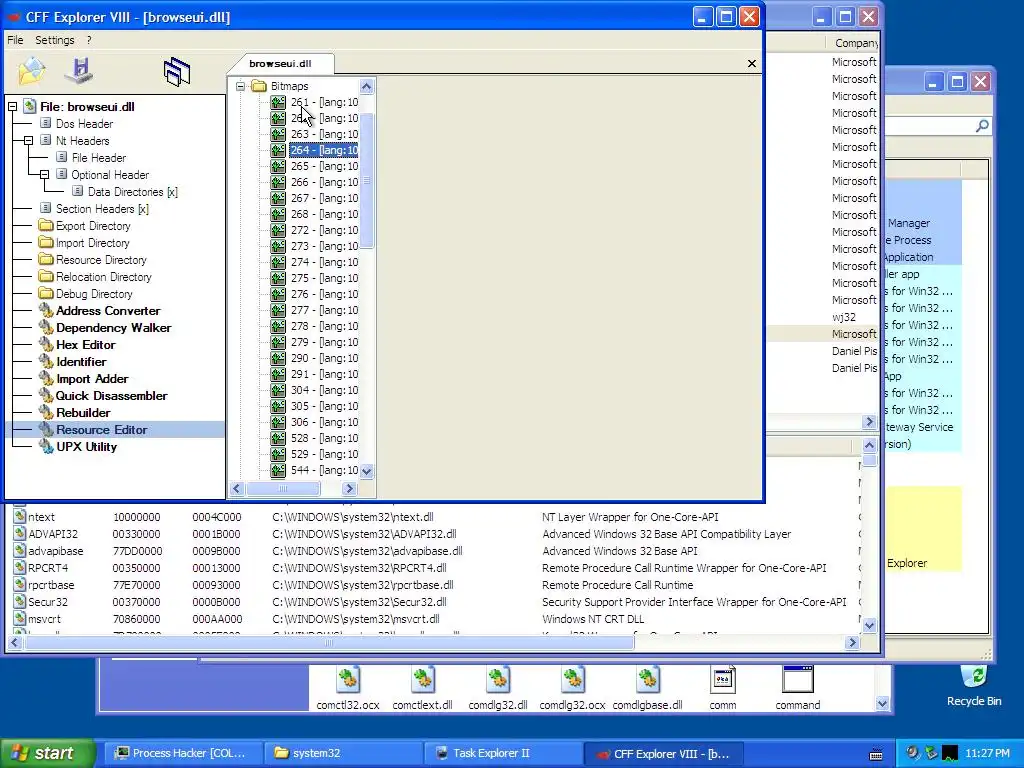The height and width of the screenshot is (768, 1024).
Task: Click the taskbar clock 11:27 PM
Action: click(987, 753)
